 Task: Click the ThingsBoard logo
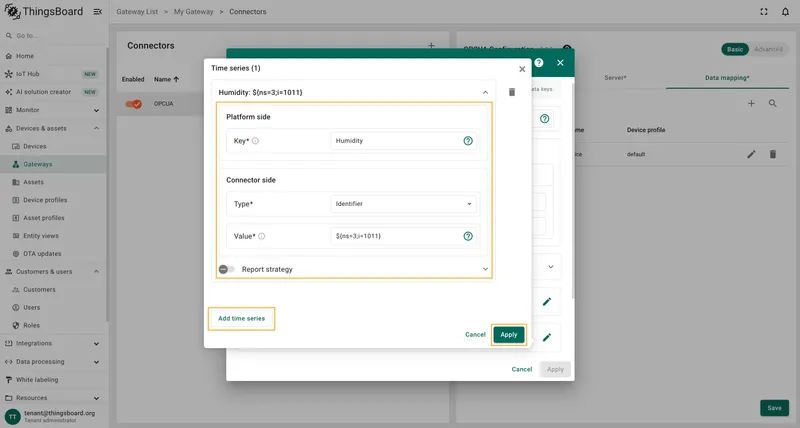44,12
